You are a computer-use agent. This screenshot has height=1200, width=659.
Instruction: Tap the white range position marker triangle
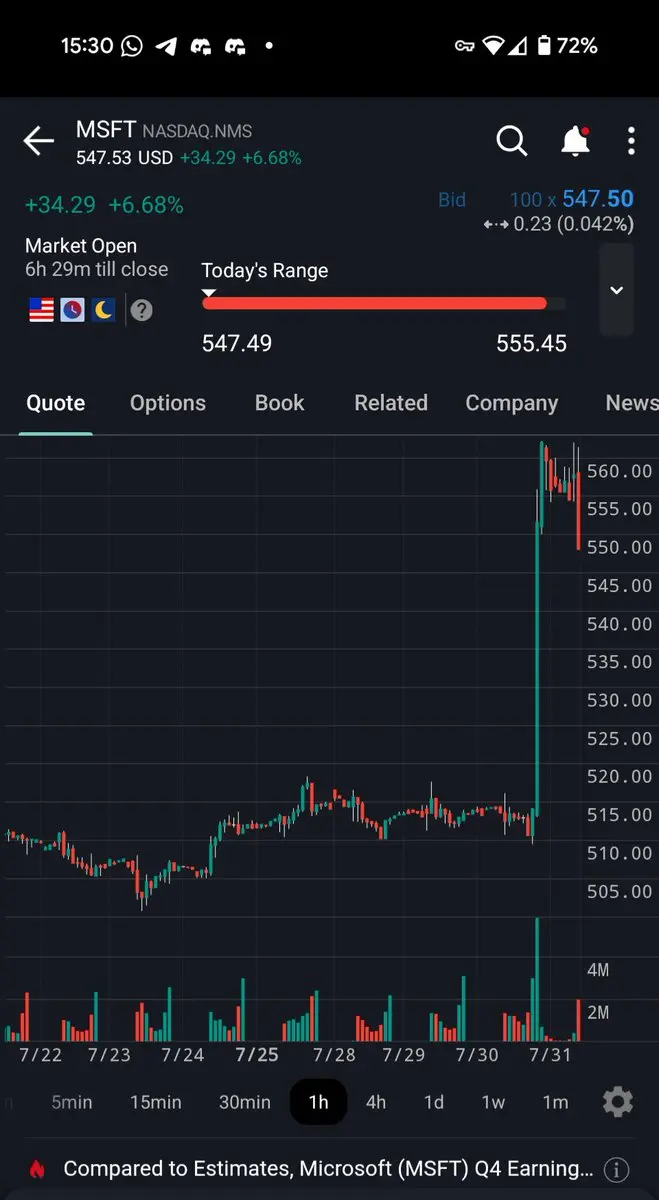[209, 292]
